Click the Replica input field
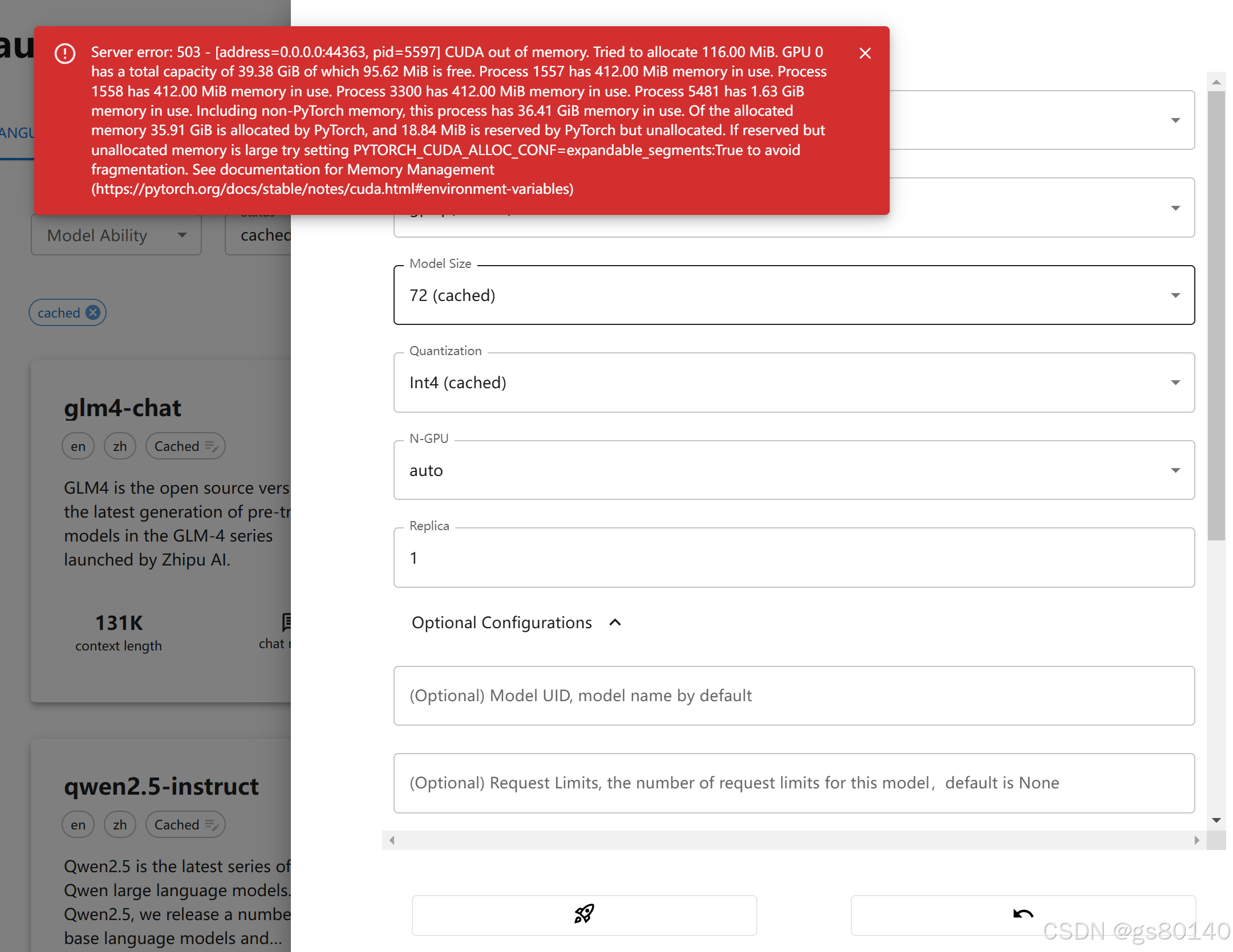 coord(793,558)
